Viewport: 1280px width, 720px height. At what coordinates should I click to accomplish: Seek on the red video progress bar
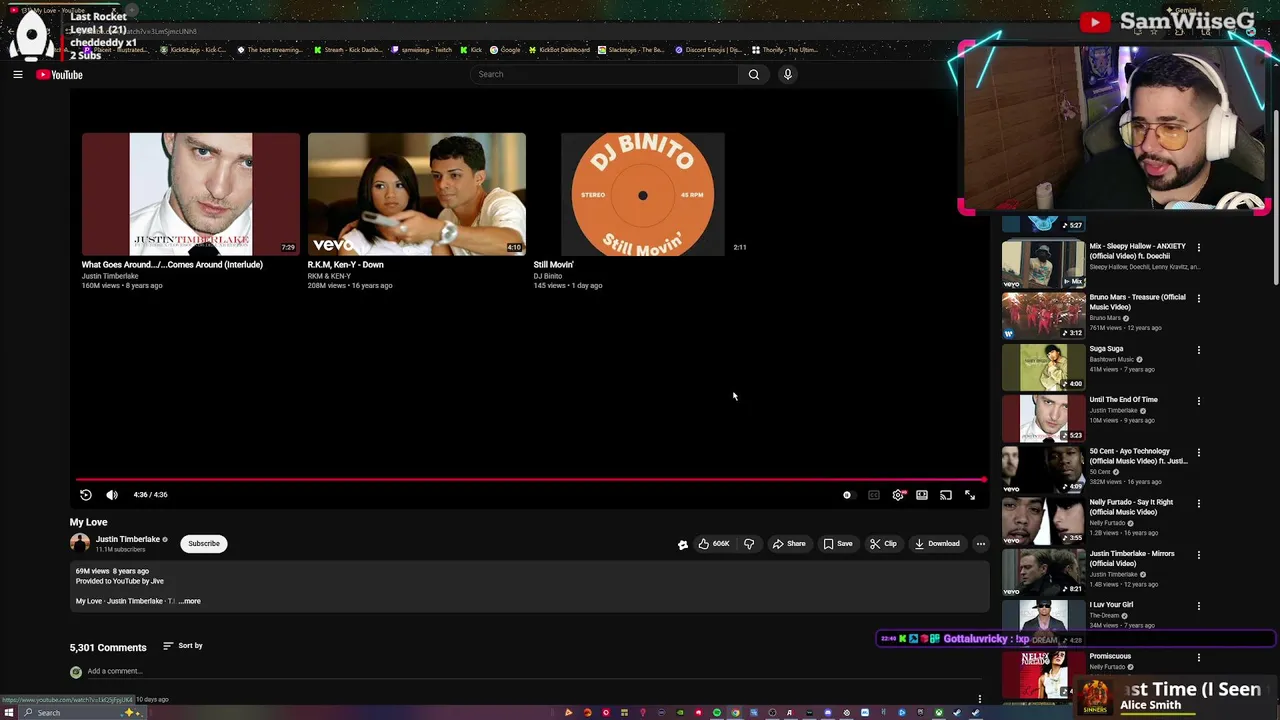(528, 479)
